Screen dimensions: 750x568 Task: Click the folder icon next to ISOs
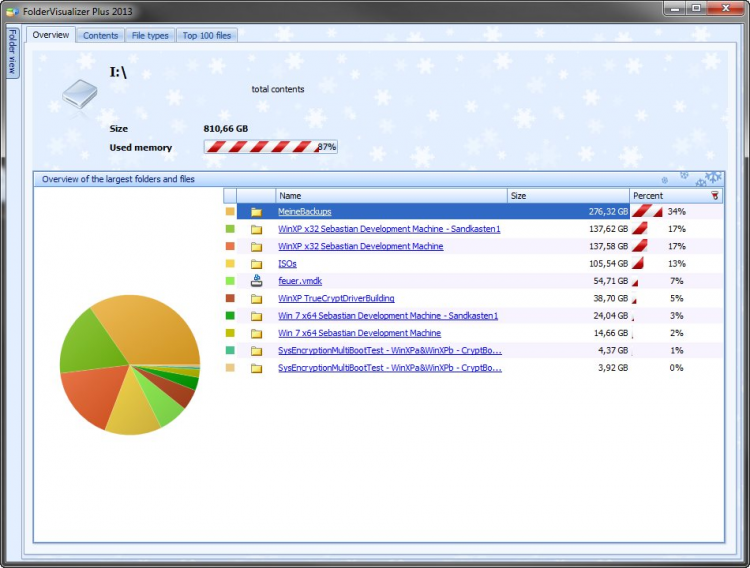pos(256,264)
